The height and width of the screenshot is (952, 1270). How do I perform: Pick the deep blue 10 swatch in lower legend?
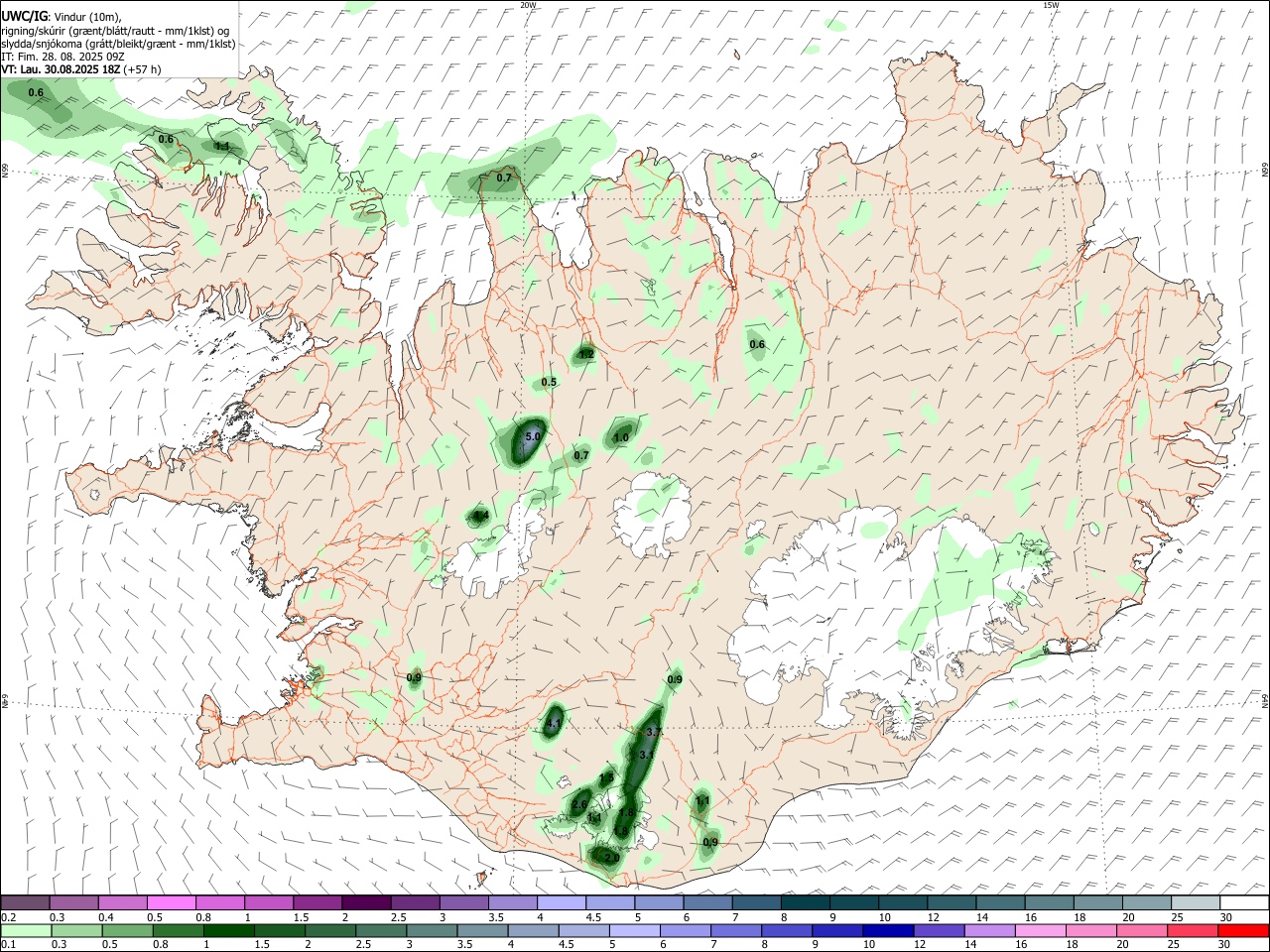886,930
